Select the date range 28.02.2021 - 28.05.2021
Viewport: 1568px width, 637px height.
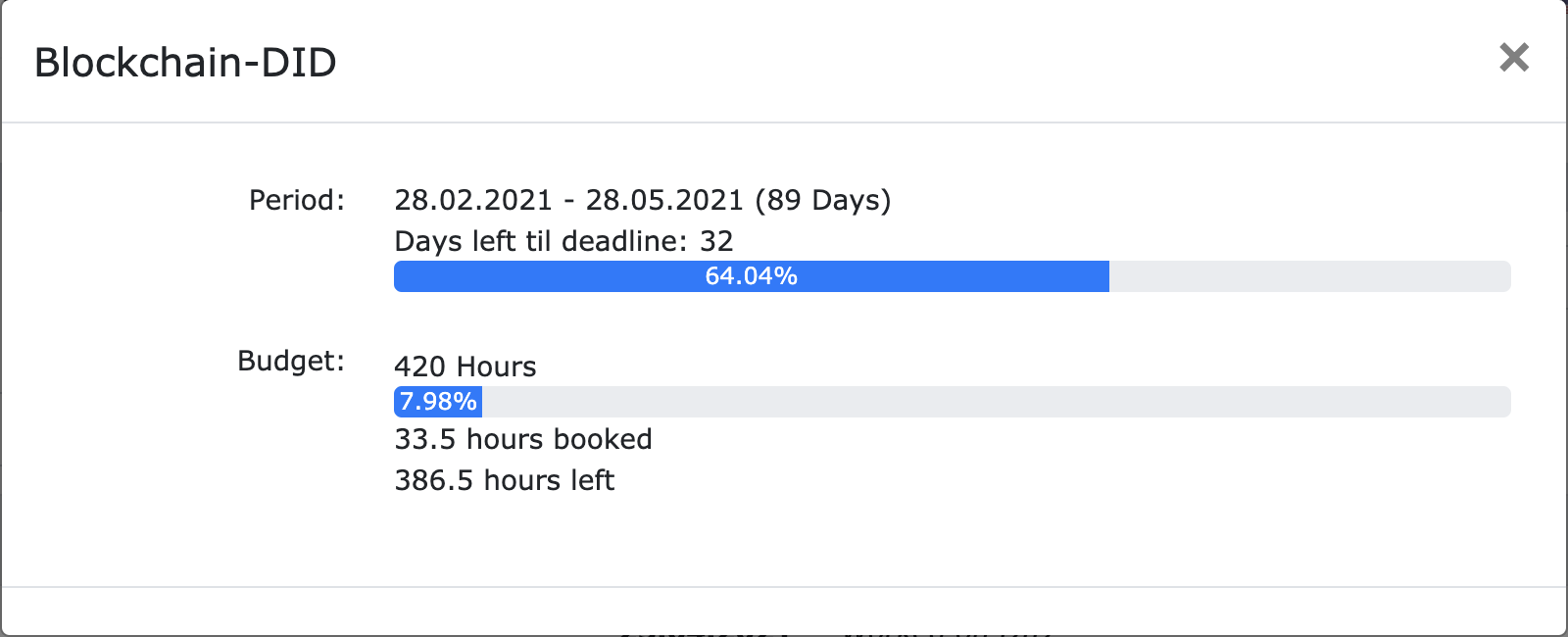point(568,200)
